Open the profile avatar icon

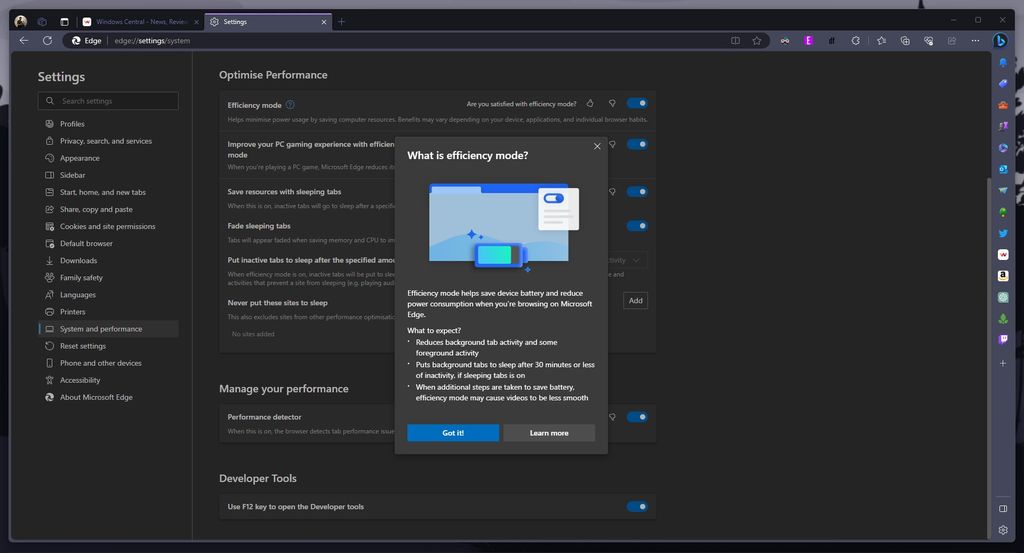pos(21,22)
